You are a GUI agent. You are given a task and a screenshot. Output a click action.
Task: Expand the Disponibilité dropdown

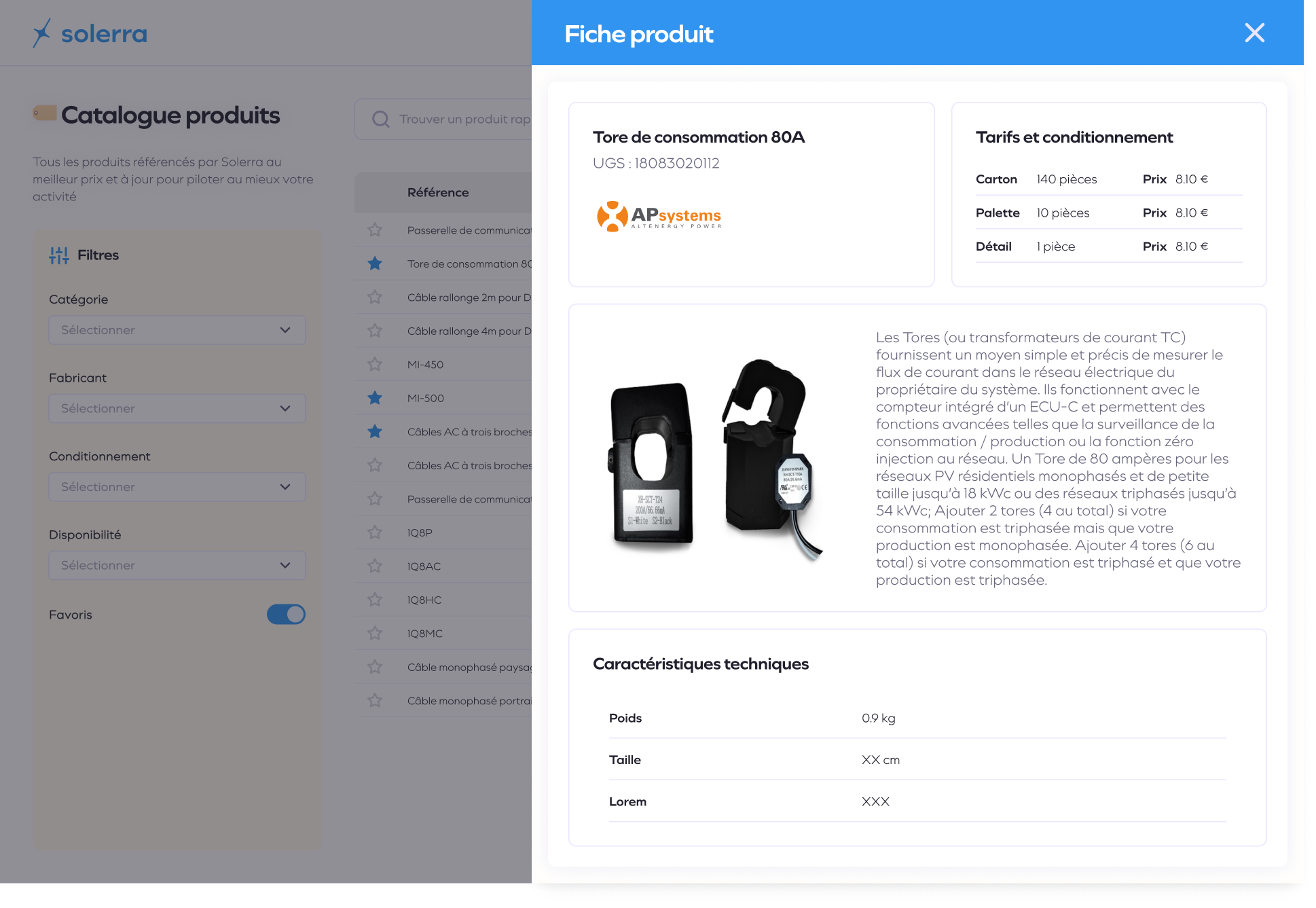click(177, 565)
